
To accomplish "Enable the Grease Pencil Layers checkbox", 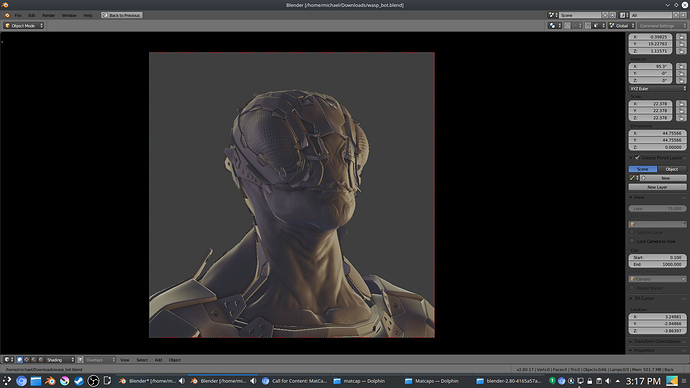I will click(637, 157).
